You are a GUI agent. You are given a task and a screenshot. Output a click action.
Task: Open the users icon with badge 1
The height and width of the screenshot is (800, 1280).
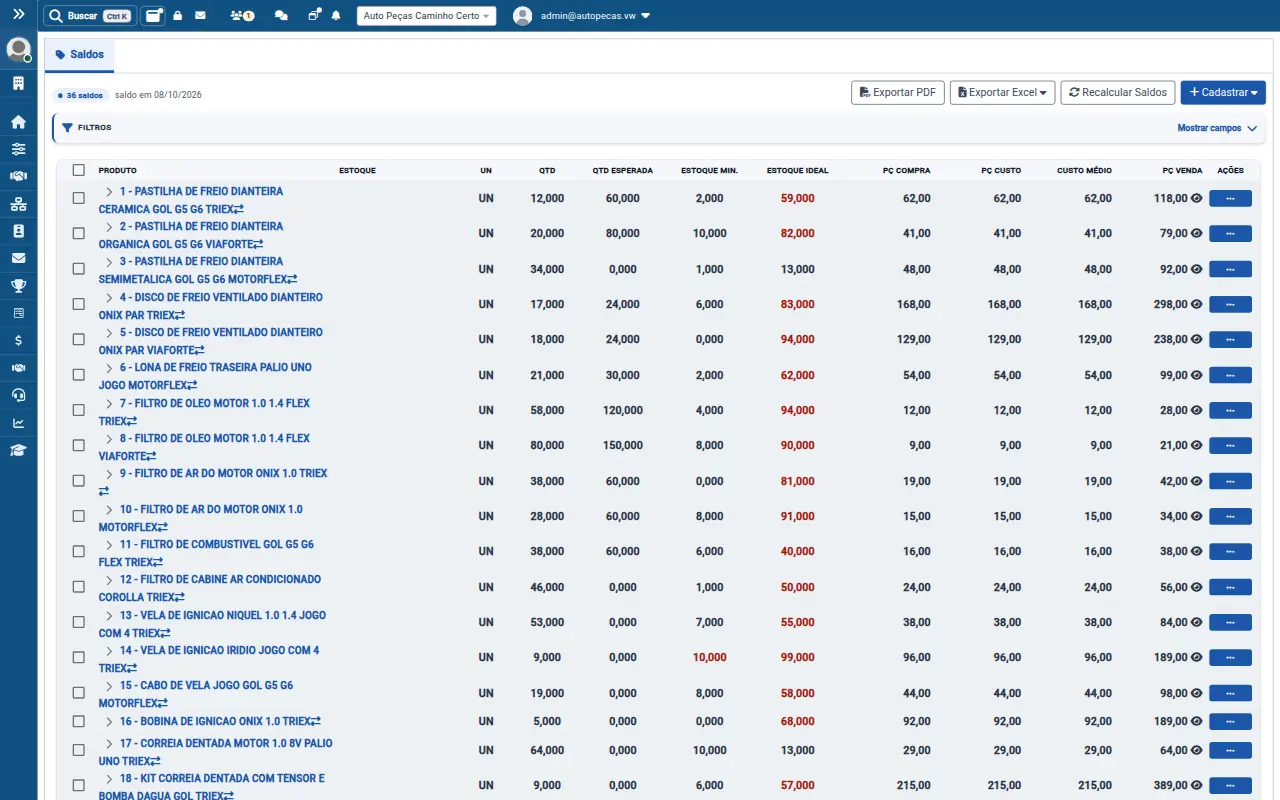(x=241, y=16)
